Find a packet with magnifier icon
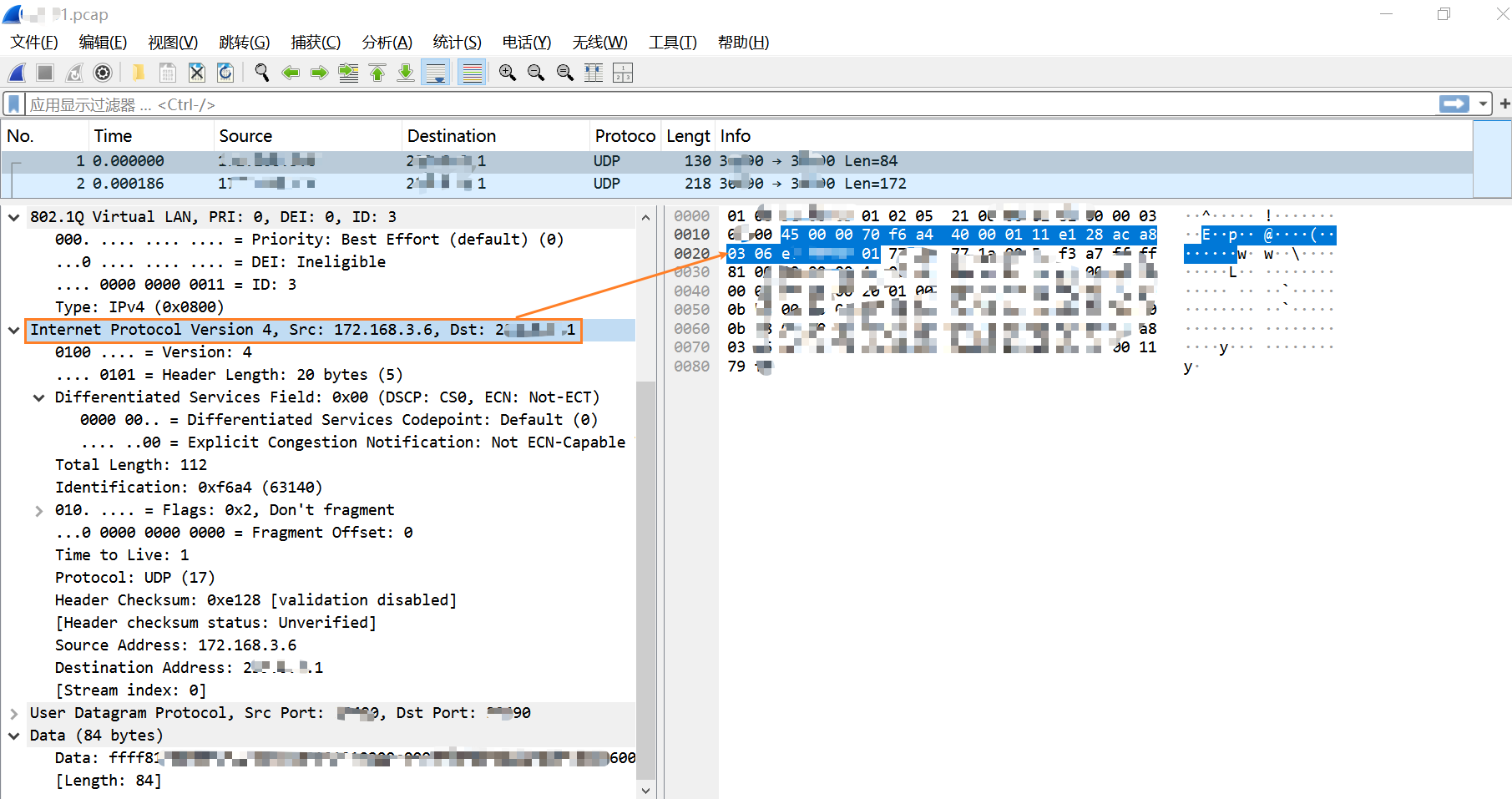 click(262, 73)
